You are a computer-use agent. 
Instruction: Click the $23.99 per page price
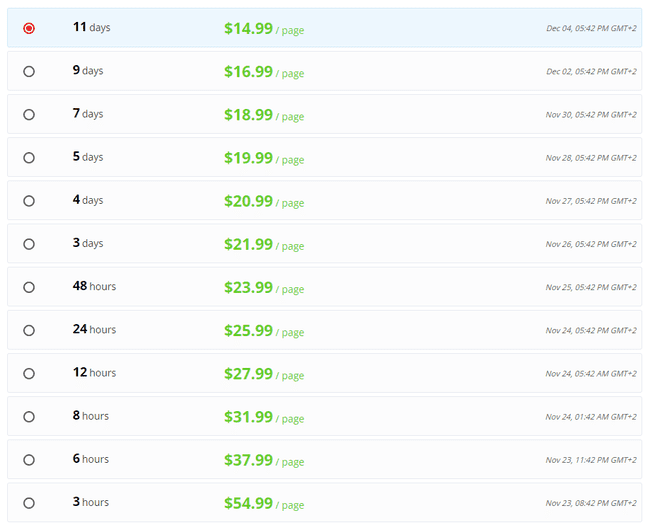(264, 288)
